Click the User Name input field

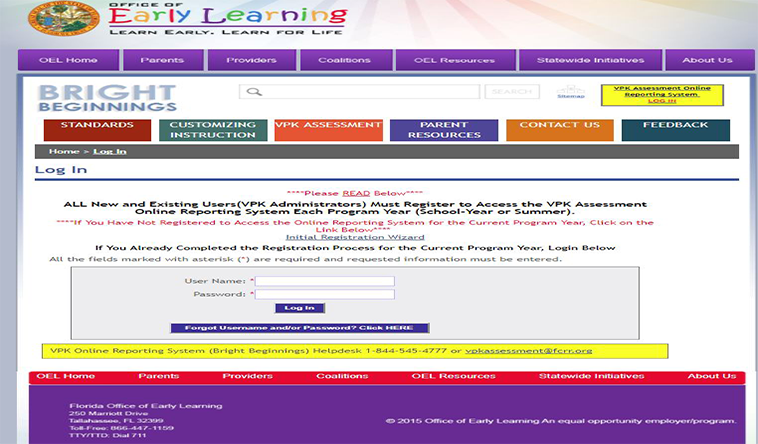click(325, 281)
